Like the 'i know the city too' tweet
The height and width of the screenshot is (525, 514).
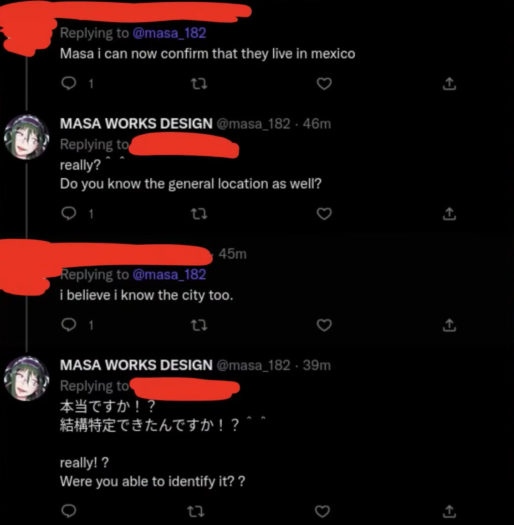[324, 325]
